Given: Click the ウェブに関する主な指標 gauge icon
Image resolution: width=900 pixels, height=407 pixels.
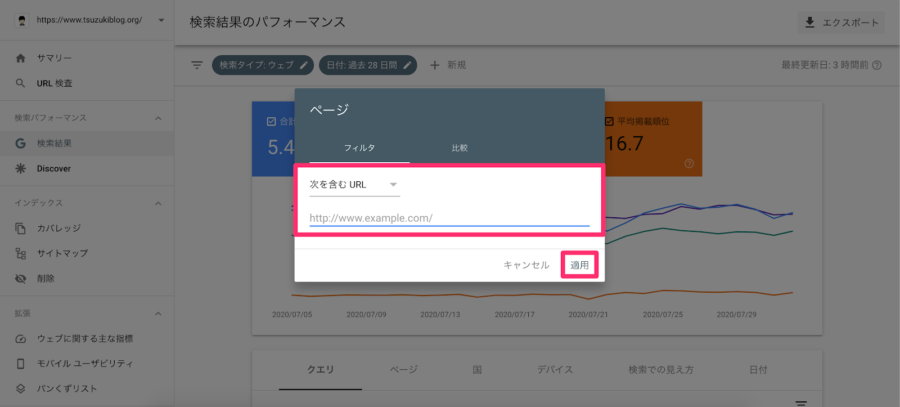Looking at the screenshot, I should pyautogui.click(x=21, y=339).
